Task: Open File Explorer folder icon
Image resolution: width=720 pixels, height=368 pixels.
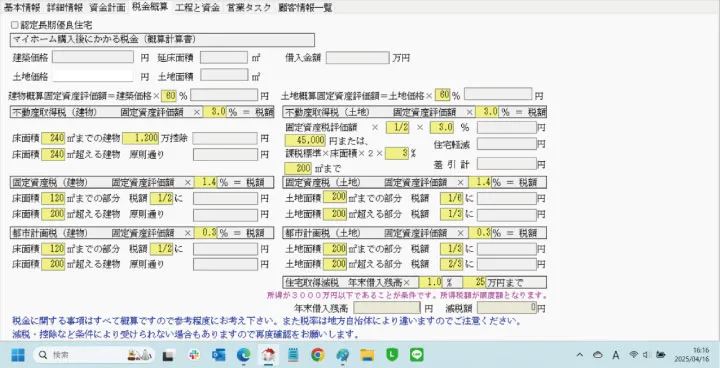Action: 367,355
